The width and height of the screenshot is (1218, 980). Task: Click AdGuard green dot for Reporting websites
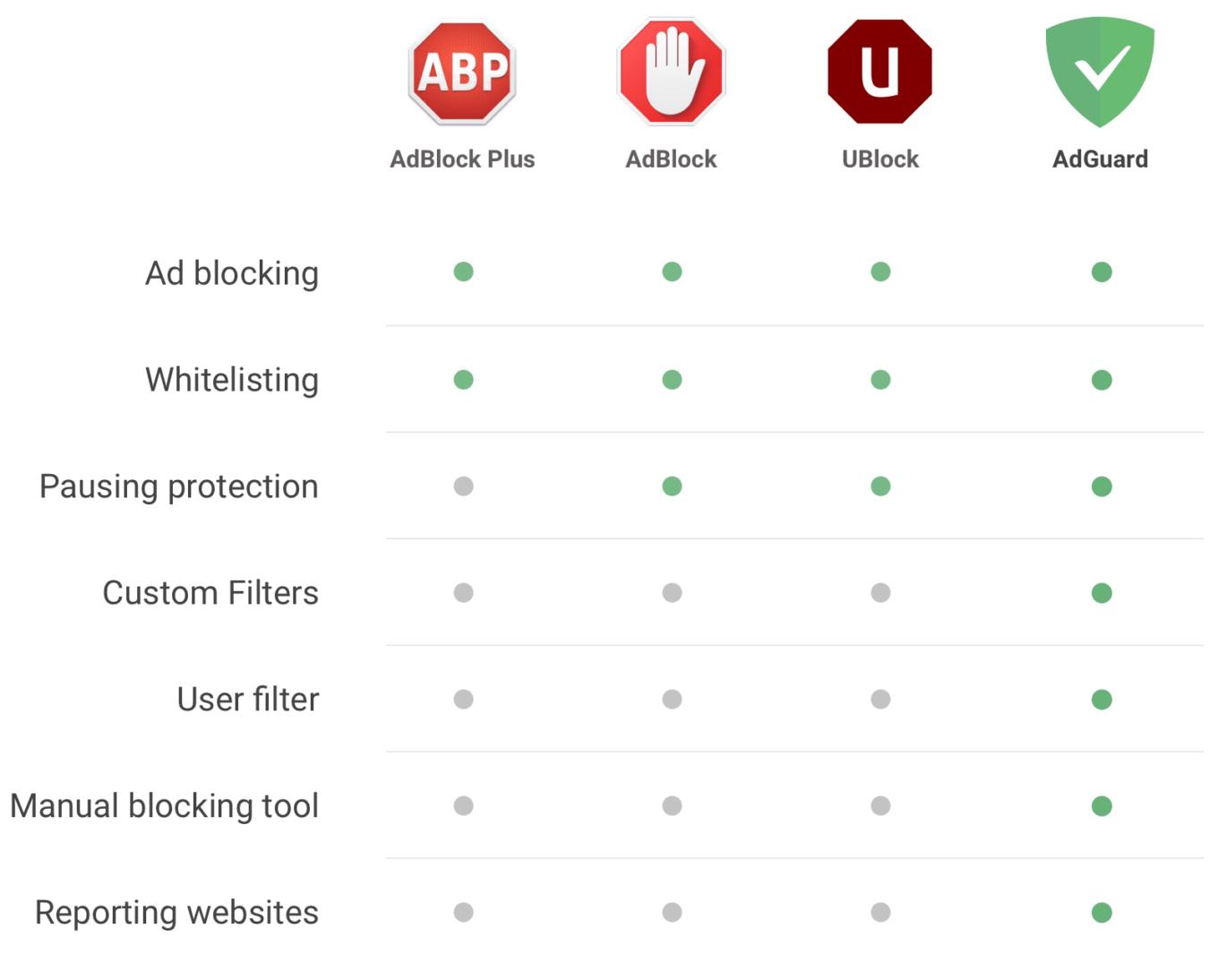(x=1102, y=913)
